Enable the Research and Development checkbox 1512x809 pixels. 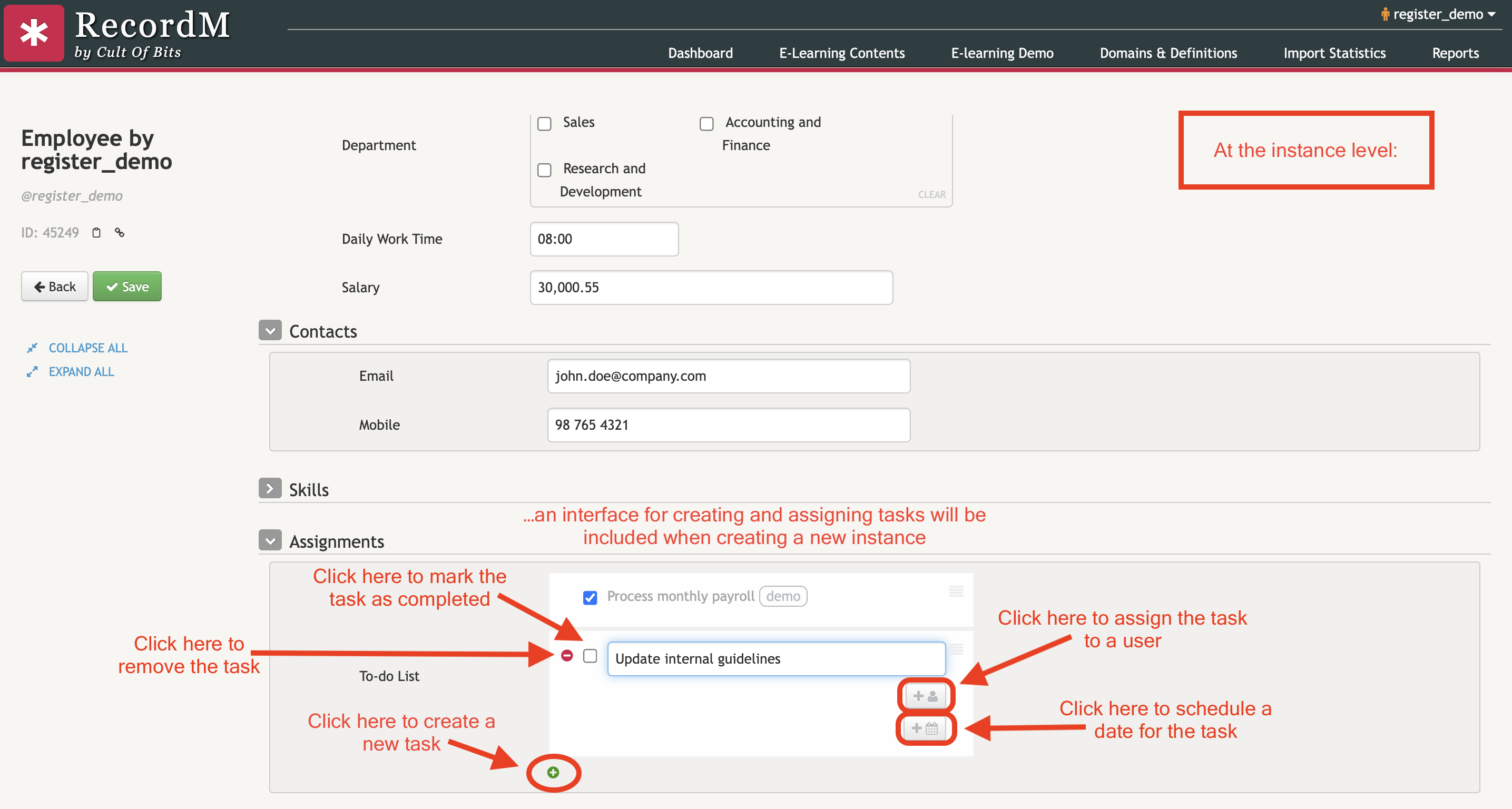[544, 170]
